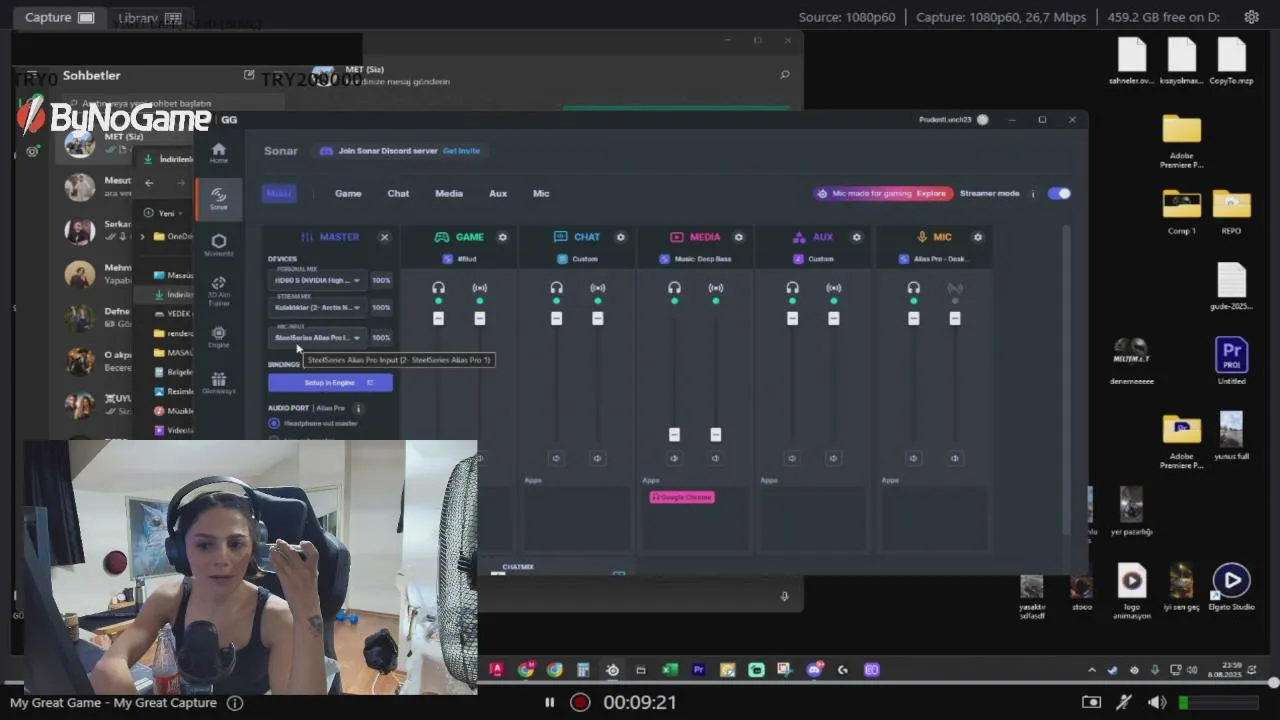Toggle MIC stream output

pos(955,288)
